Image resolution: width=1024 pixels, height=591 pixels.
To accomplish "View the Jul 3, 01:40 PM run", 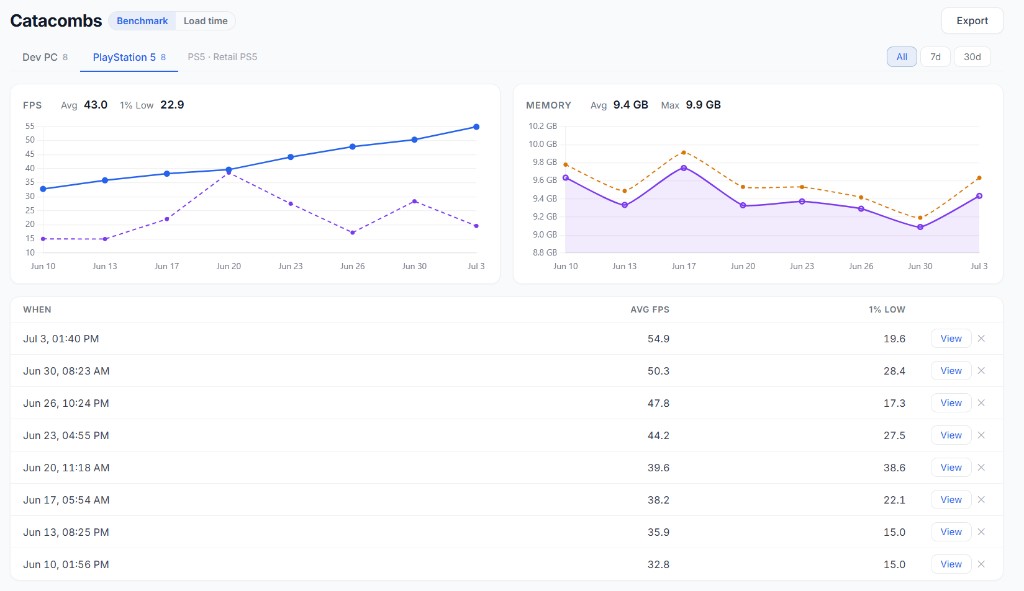I will (951, 338).
